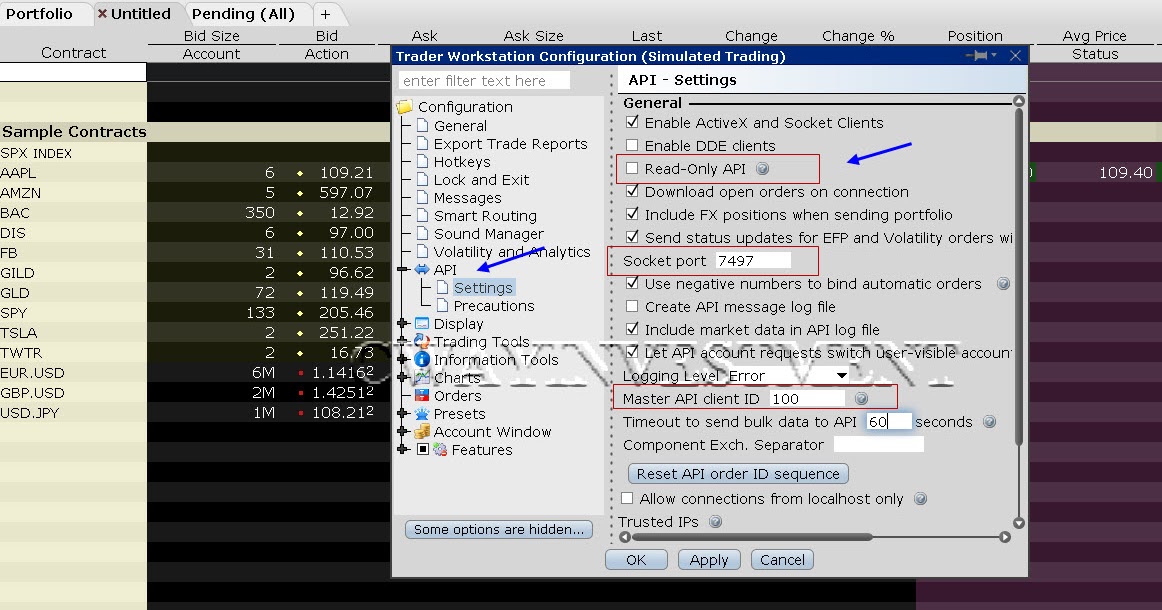Click the Reset API order ID sequence button
1162x610 pixels.
point(737,473)
